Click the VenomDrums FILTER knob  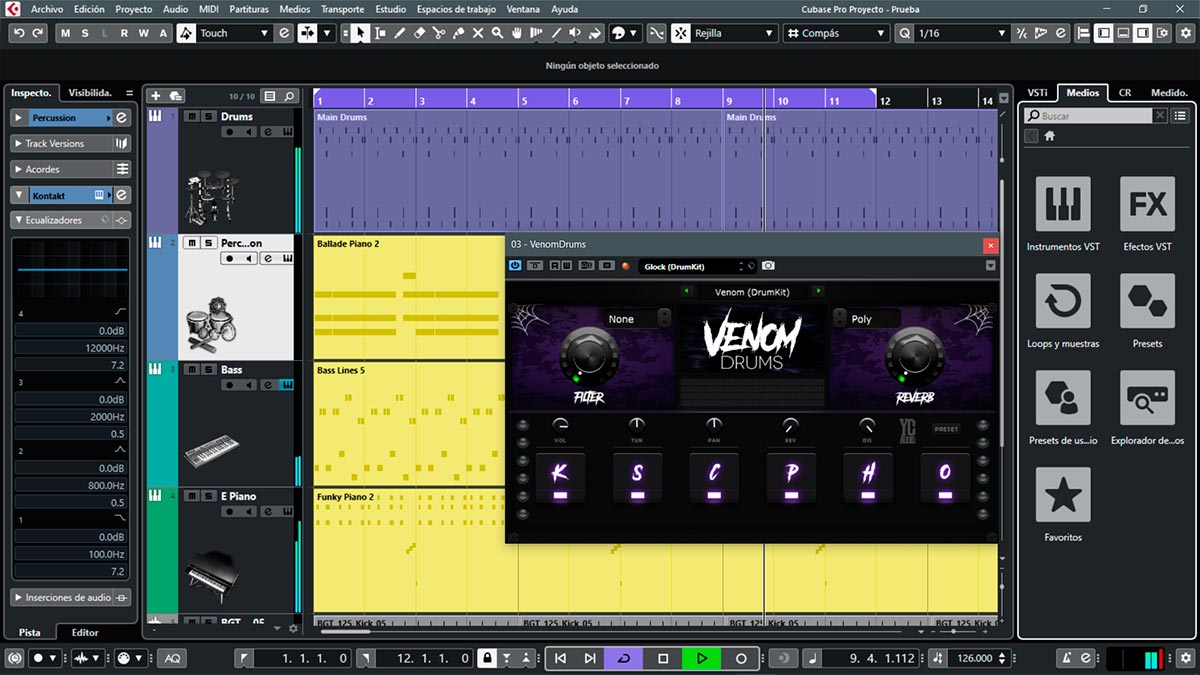[x=590, y=354]
